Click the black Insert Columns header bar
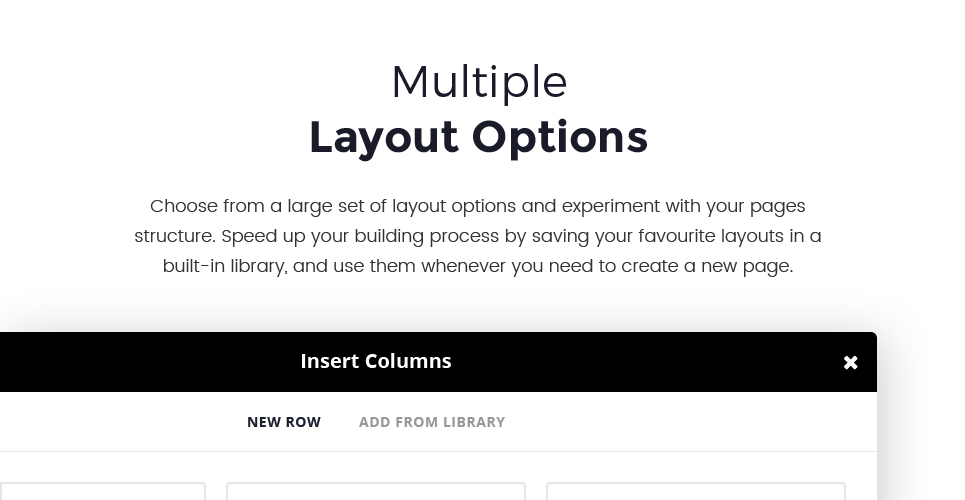965x500 pixels. coord(438,362)
